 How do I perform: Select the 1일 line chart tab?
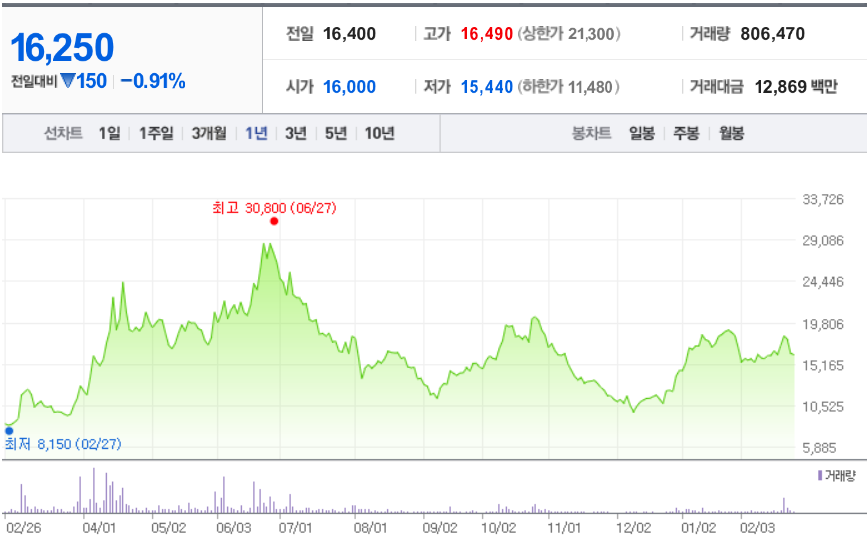(109, 133)
